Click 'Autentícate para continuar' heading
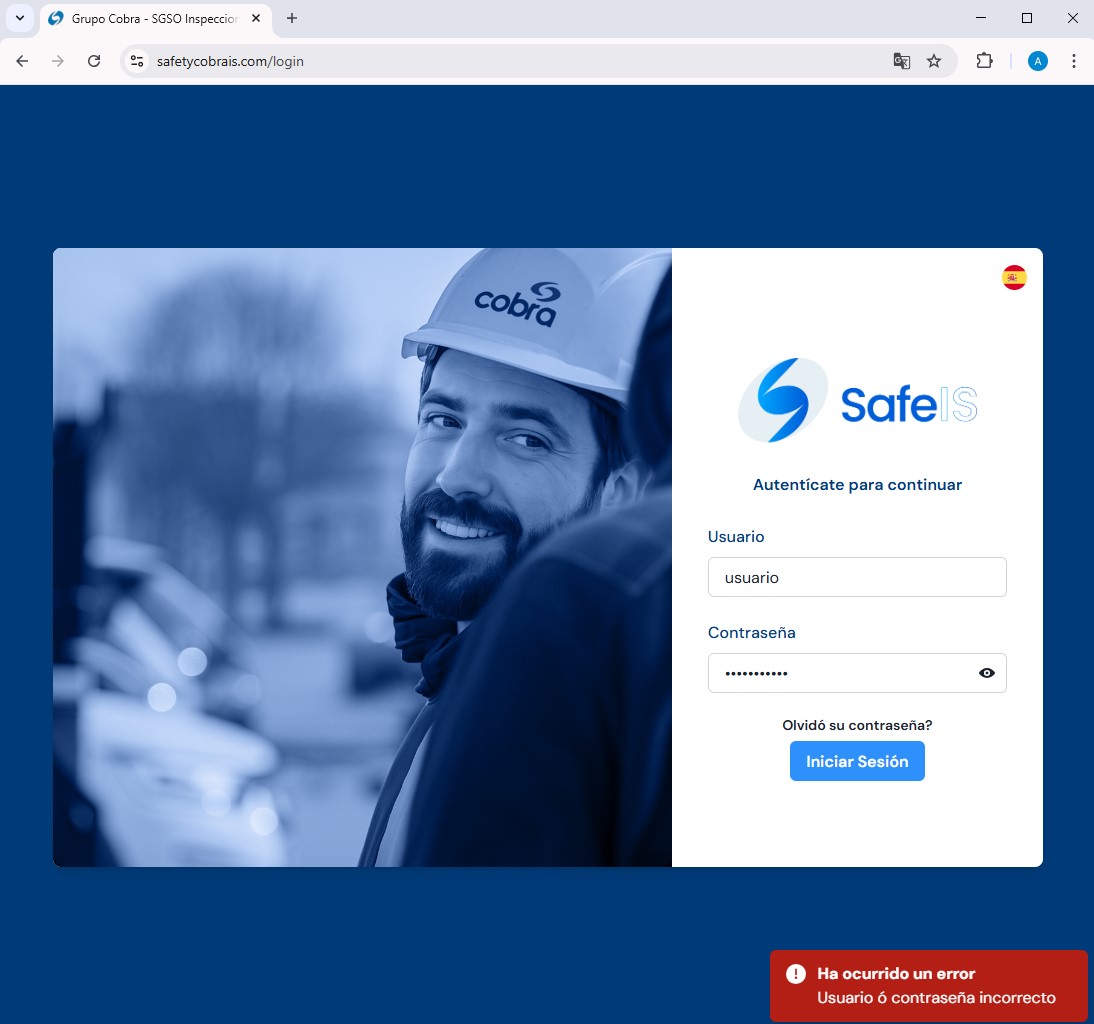The height and width of the screenshot is (1024, 1094). (857, 485)
